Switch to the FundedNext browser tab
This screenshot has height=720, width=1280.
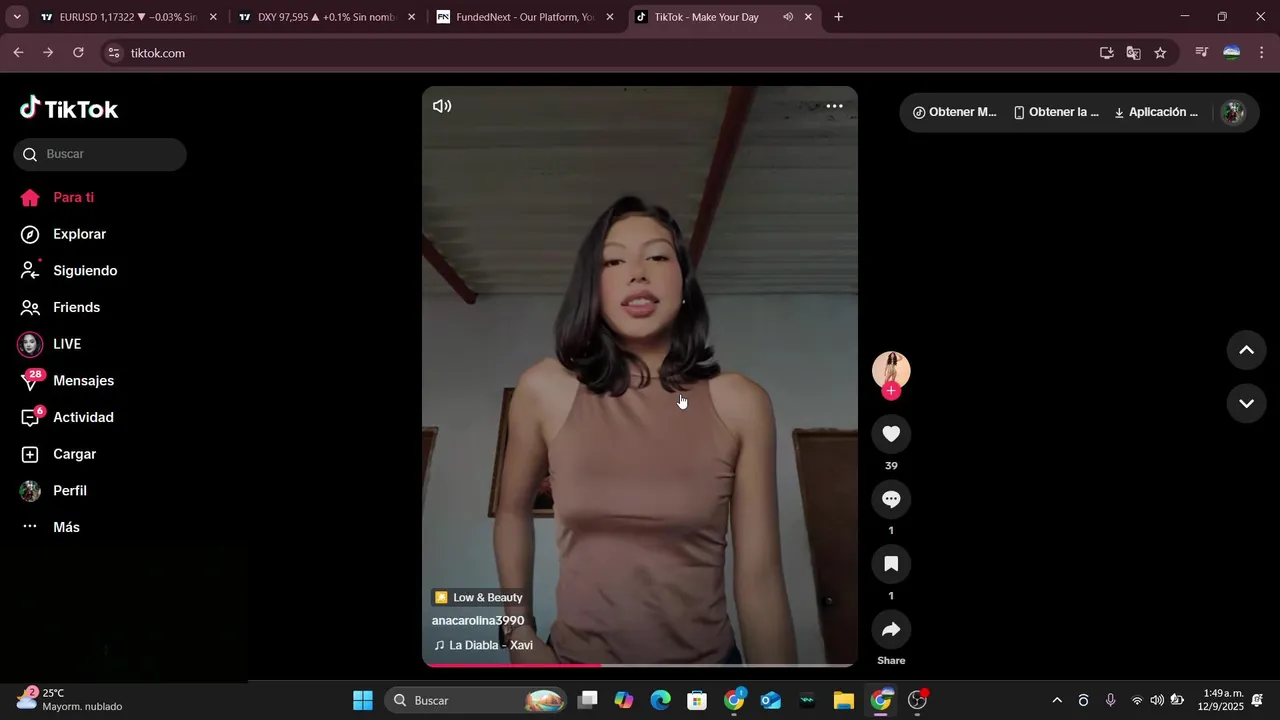tap(525, 17)
